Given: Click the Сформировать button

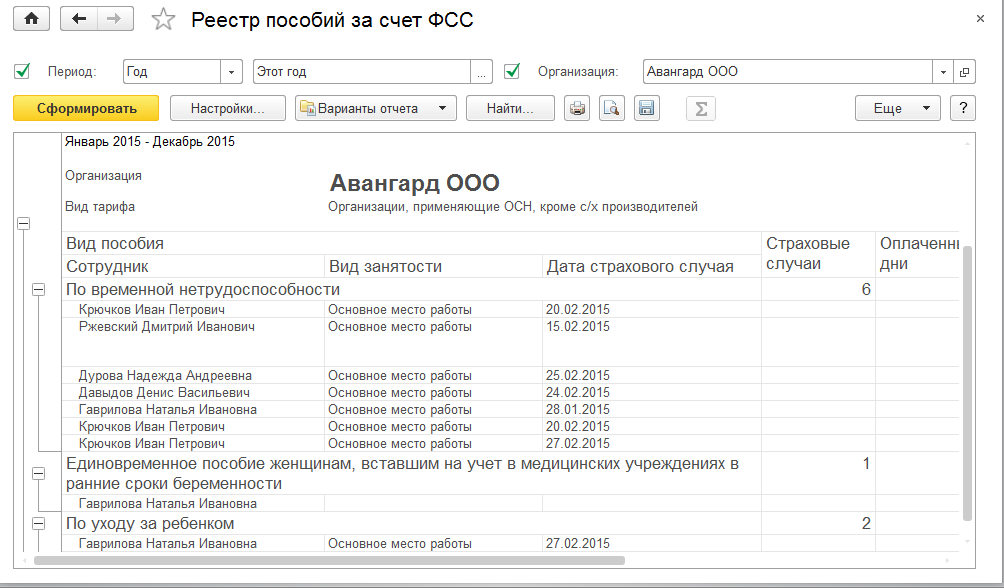Looking at the screenshot, I should [x=86, y=108].
